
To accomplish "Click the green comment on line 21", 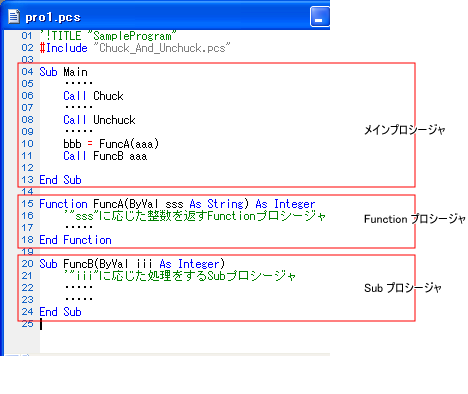I will click(180, 276).
